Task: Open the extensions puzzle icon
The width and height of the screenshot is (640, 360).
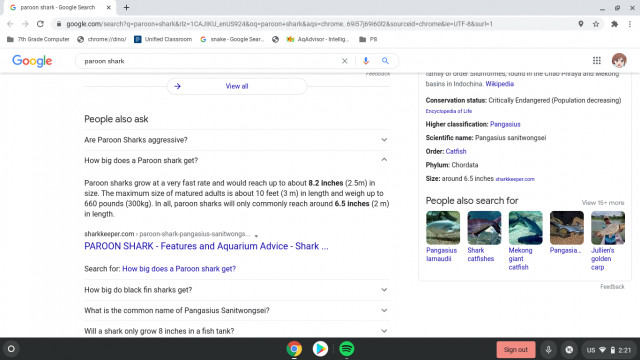Action: click(614, 24)
